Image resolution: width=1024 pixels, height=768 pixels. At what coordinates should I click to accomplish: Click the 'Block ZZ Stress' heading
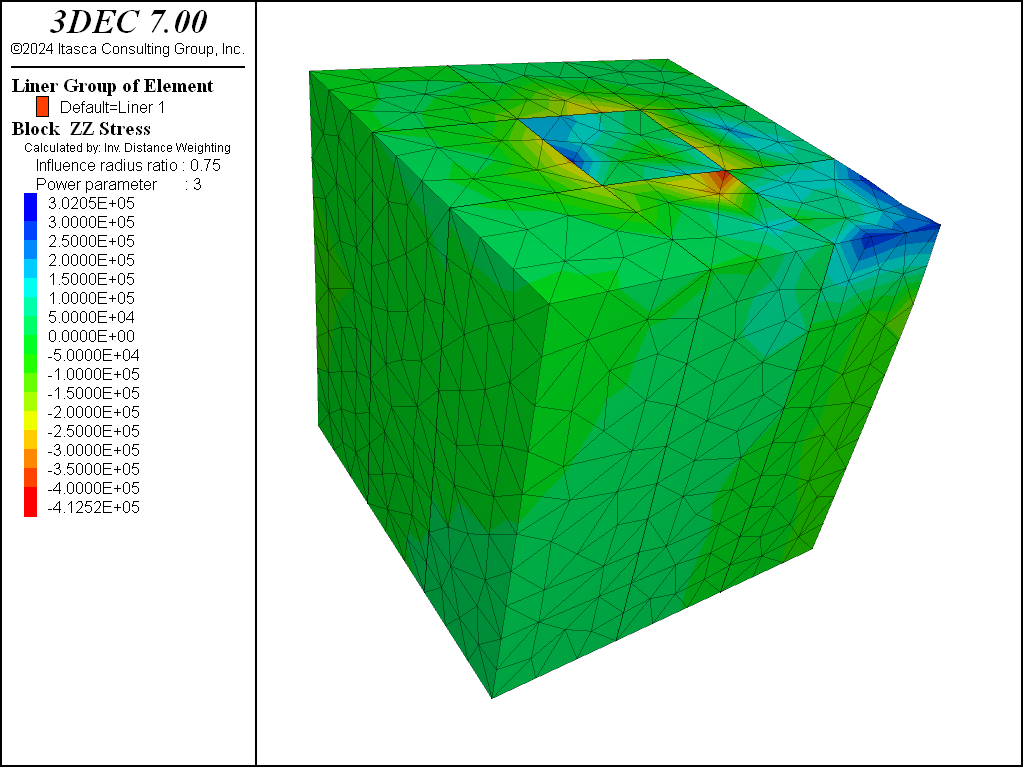(81, 129)
